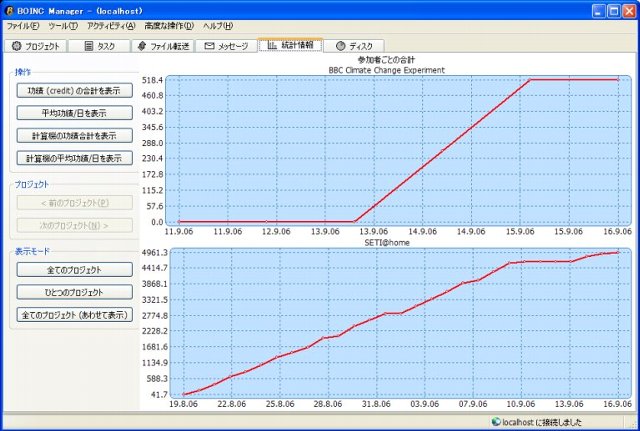640x431 pixels.
Task: Click 計算機の平均功績/日を表示 button
Action: pos(75,158)
